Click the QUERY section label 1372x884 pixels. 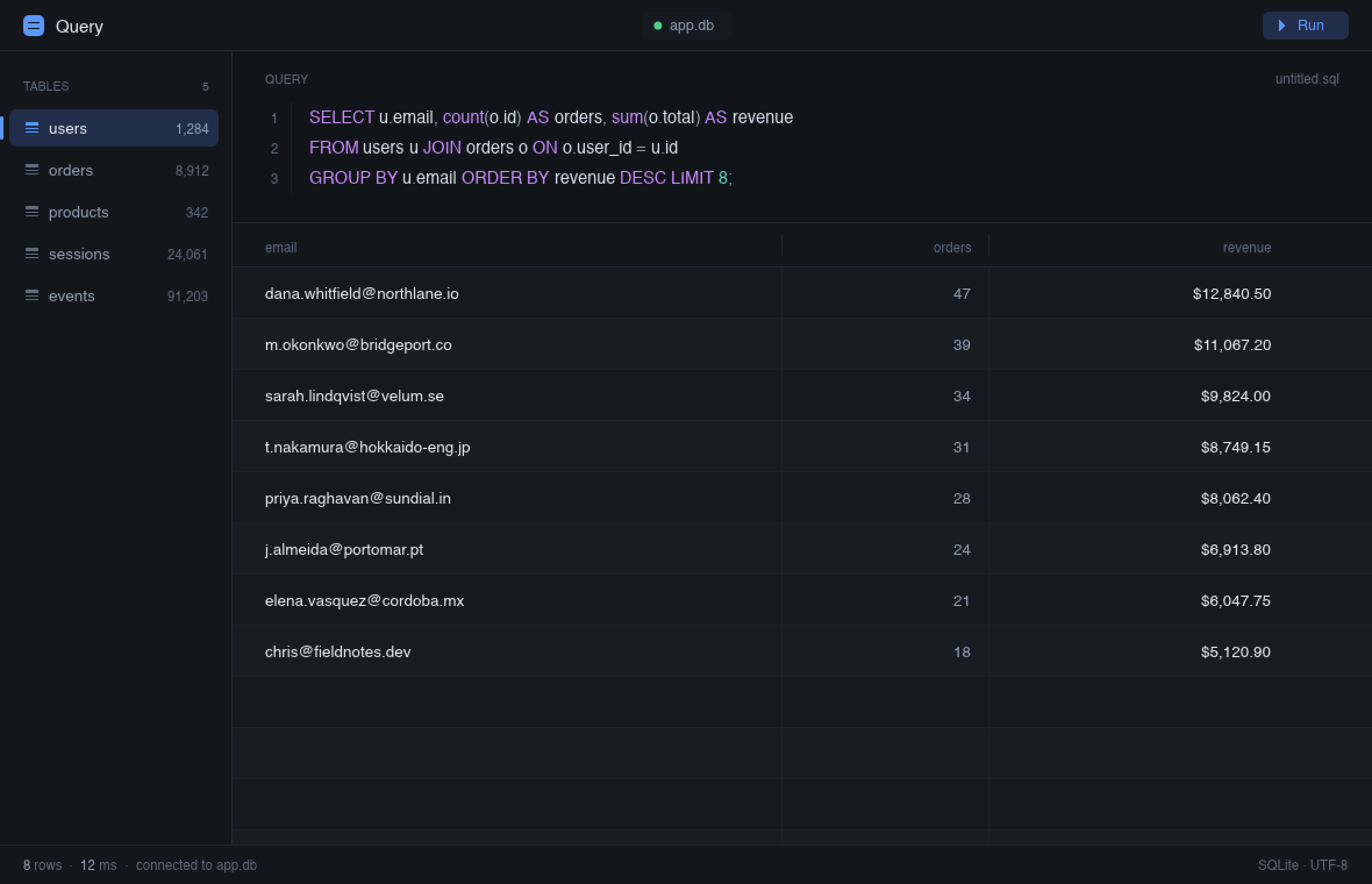coord(287,79)
